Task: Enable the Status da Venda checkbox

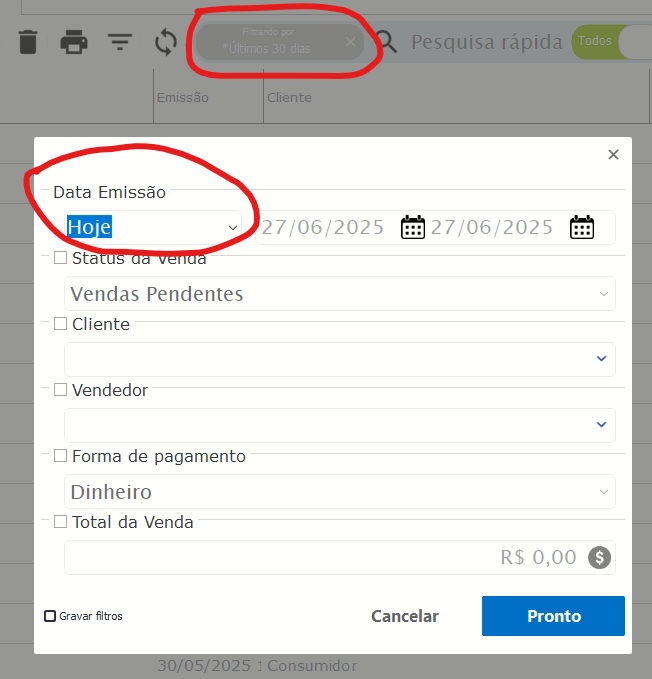Action: pyautogui.click(x=60, y=258)
